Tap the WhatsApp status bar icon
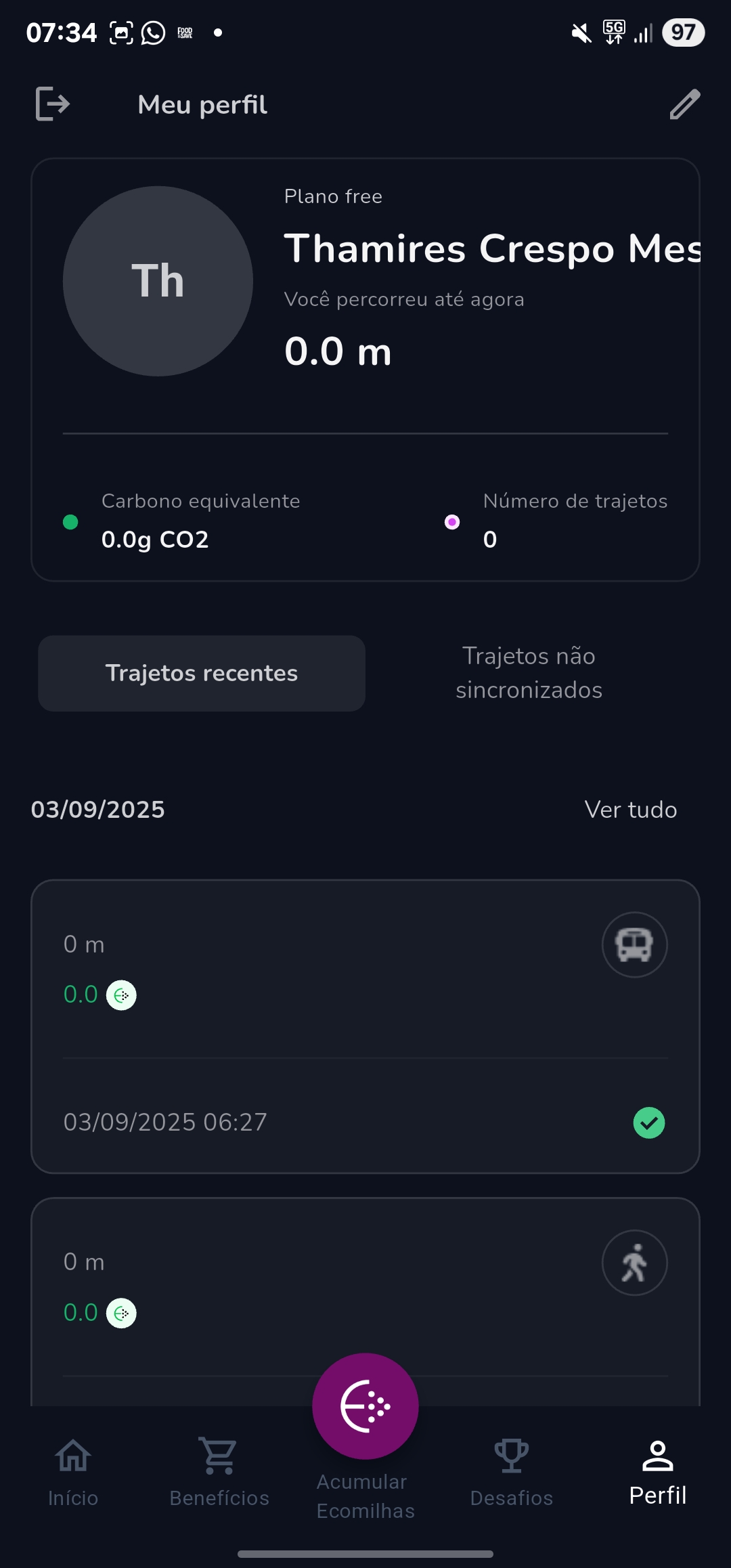This screenshot has height=1568, width=731. (153, 32)
